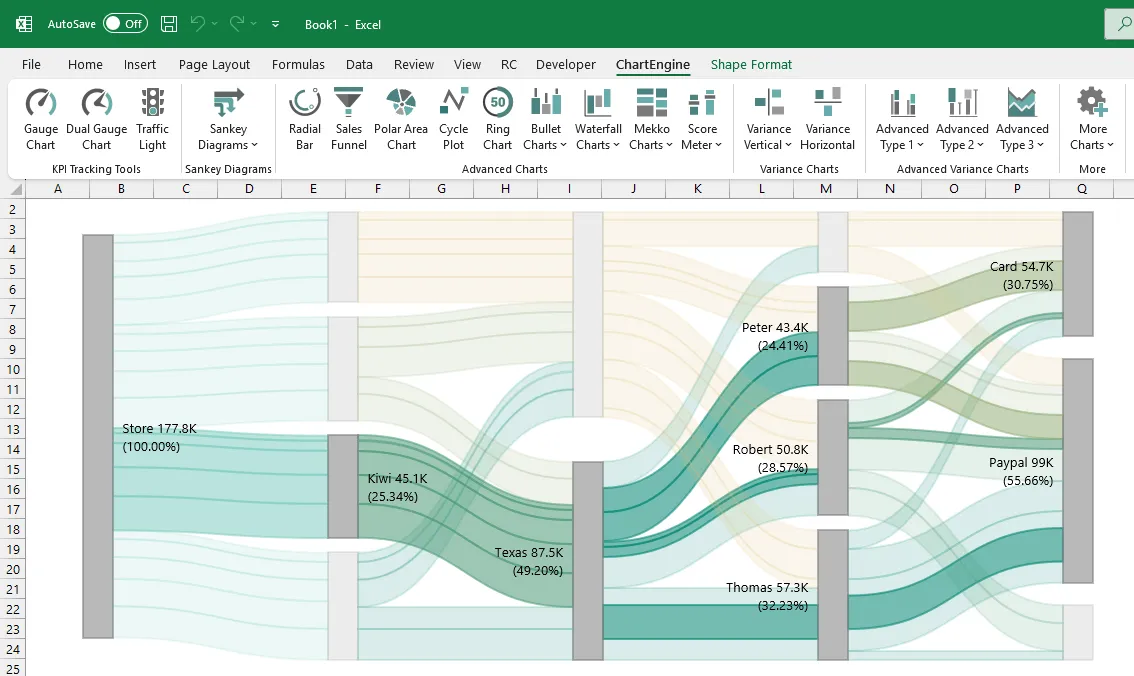Open the Dual Gauge Chart tool
Viewport: 1134px width, 676px height.
[x=96, y=117]
